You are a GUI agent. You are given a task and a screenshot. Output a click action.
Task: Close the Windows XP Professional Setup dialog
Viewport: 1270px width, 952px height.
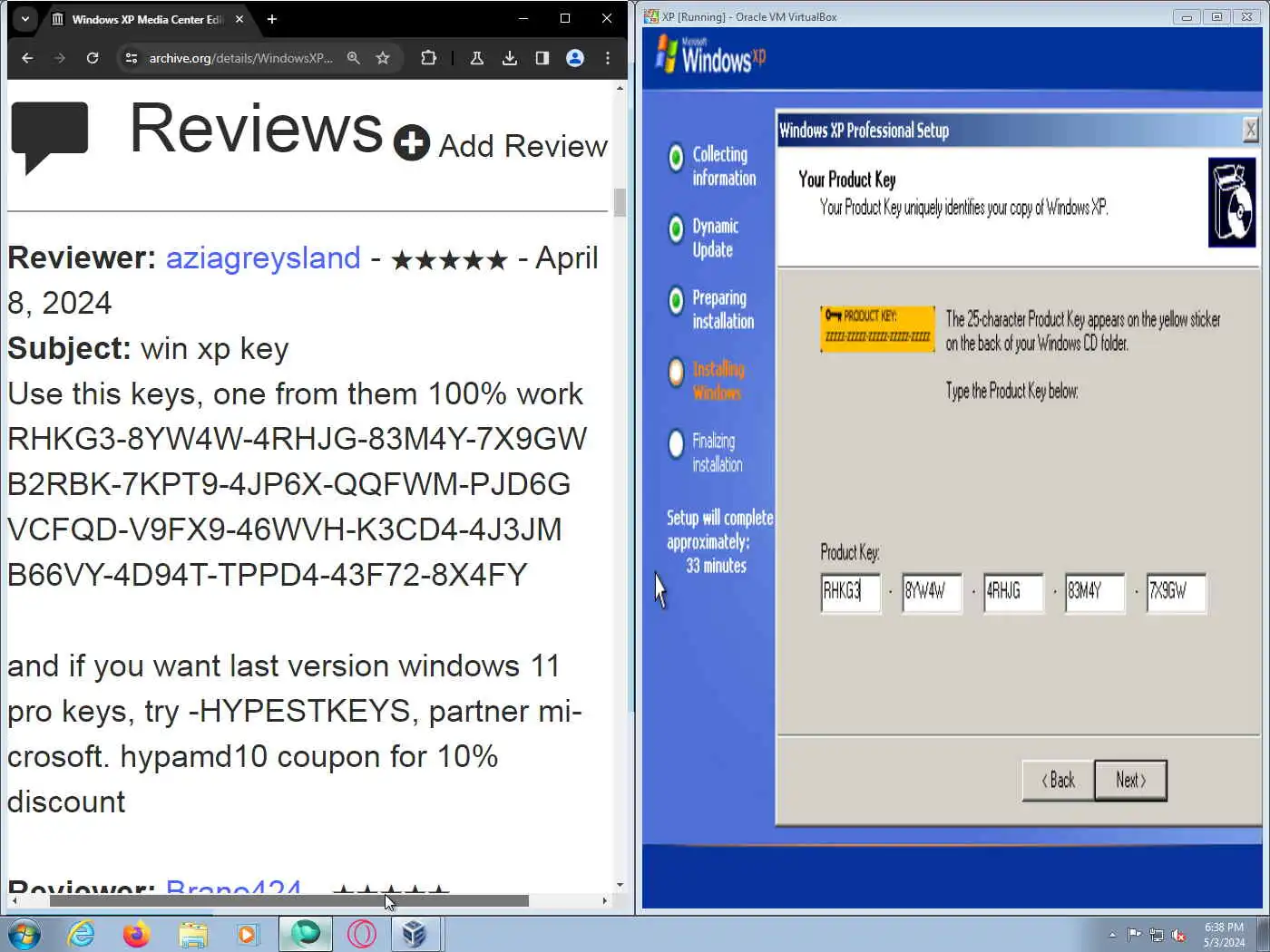[x=1250, y=131]
